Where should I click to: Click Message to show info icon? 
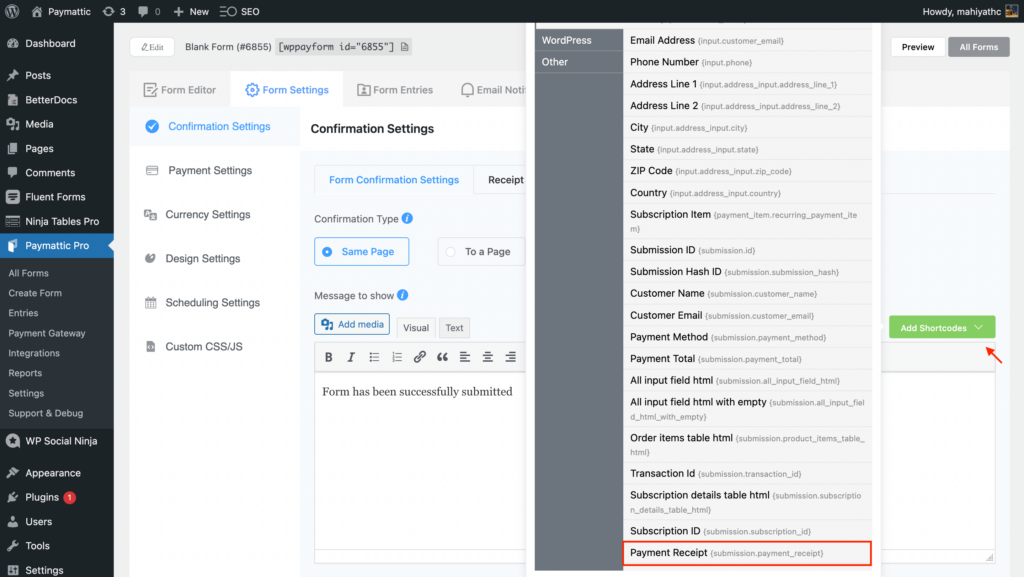402,295
